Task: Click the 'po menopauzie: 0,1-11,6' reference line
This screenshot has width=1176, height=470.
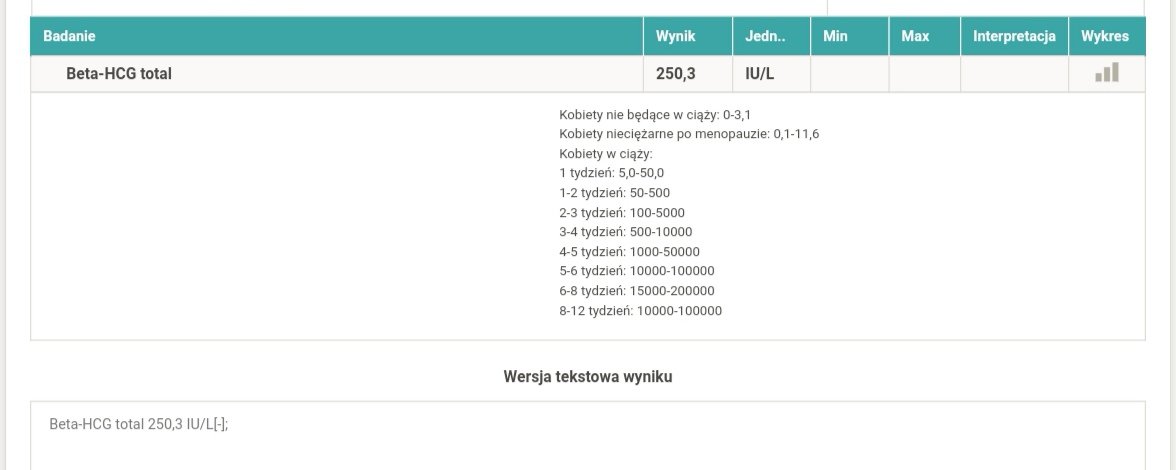Action: coord(689,134)
